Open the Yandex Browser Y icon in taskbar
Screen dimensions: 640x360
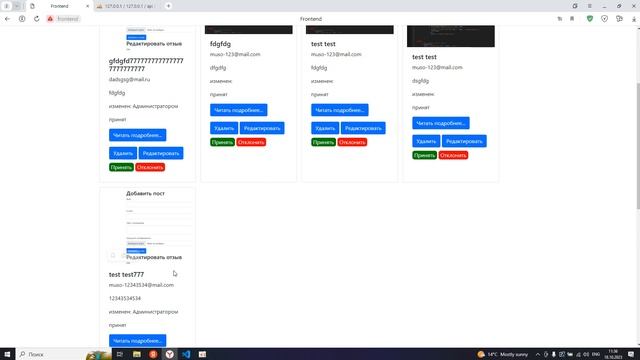pos(169,354)
